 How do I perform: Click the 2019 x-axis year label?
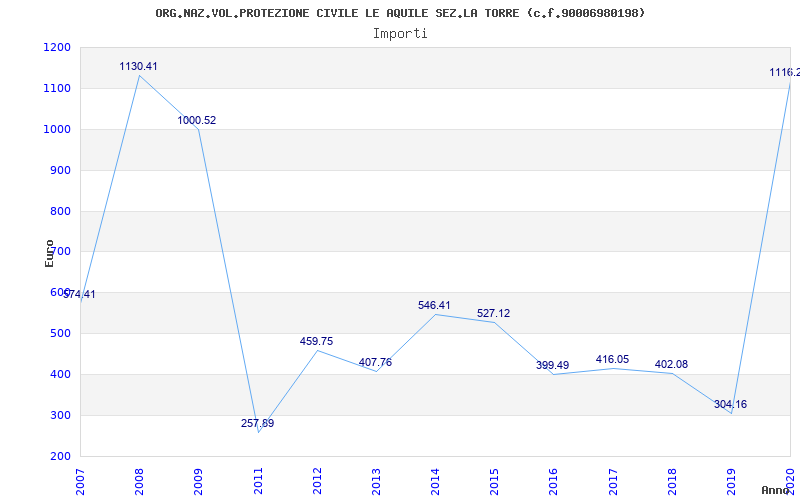[x=731, y=482]
